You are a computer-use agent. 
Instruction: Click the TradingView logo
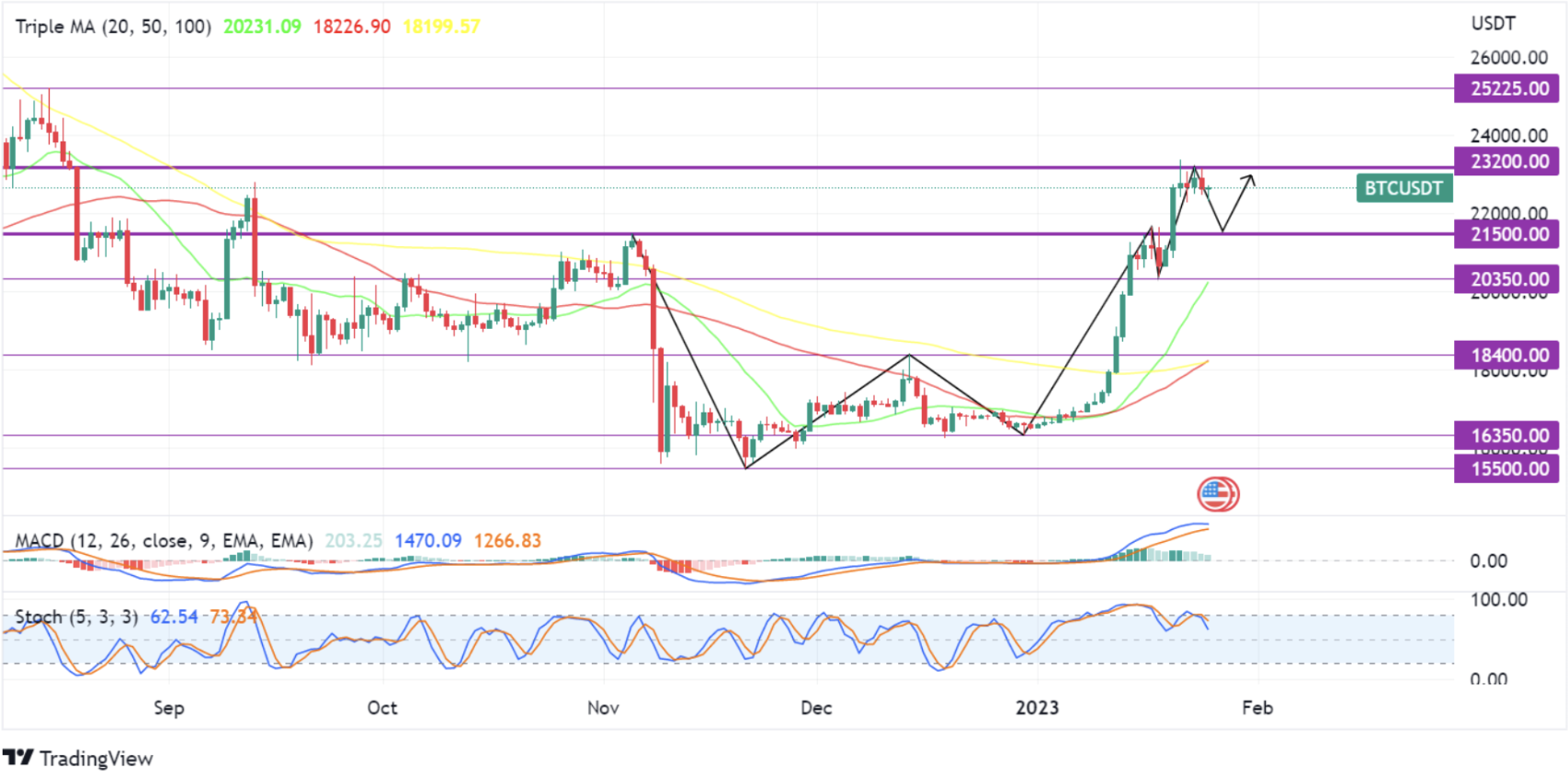[78, 758]
